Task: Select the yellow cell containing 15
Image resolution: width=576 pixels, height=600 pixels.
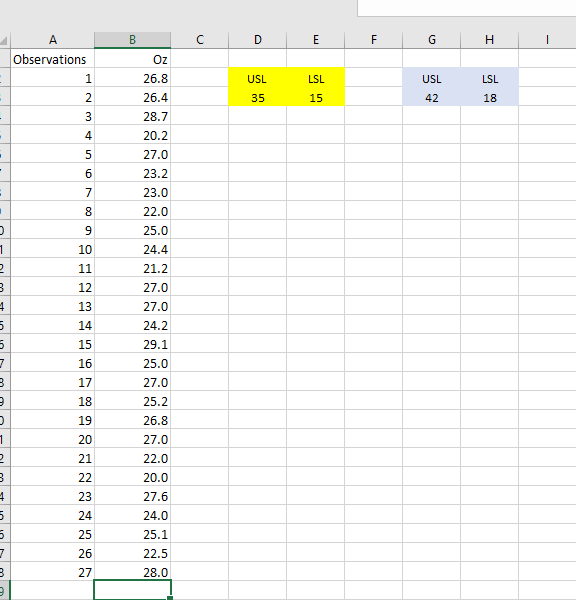Action: coord(316,97)
